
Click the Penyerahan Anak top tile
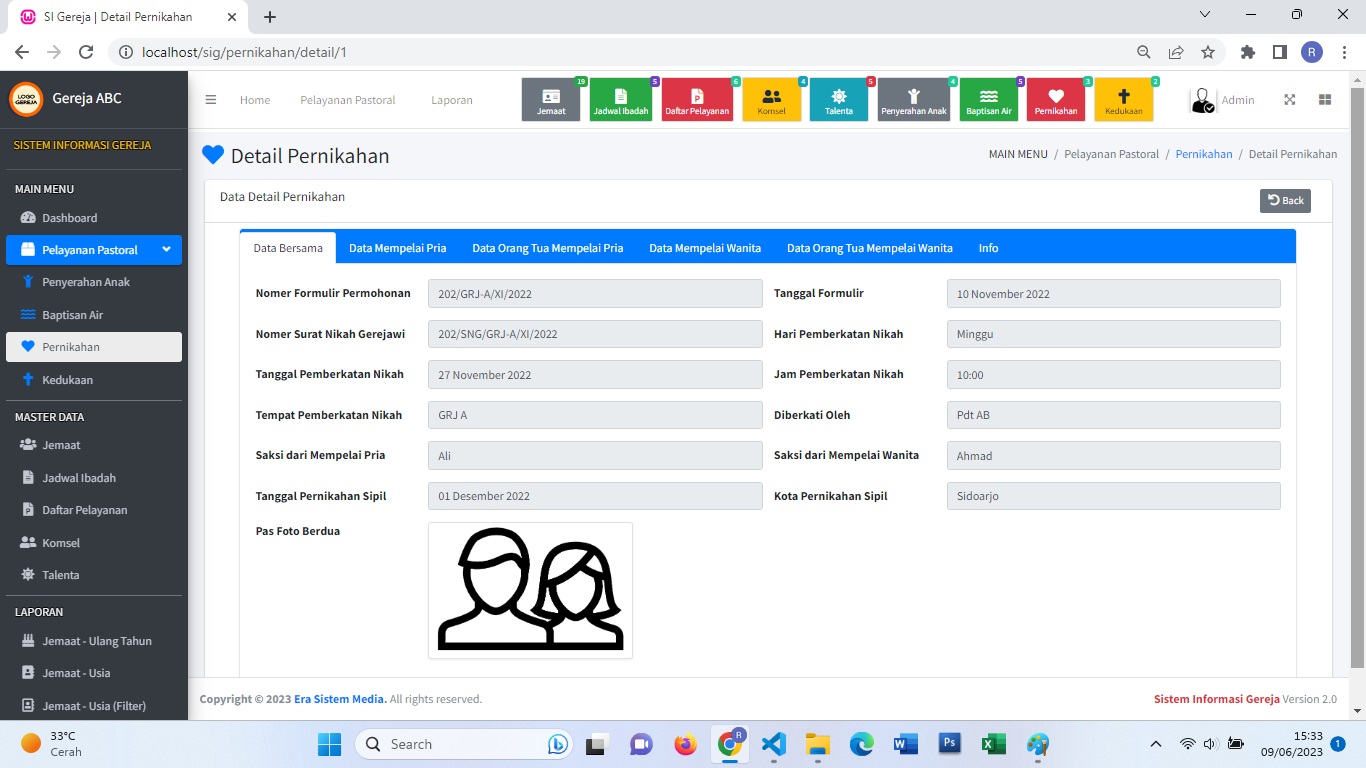click(913, 100)
